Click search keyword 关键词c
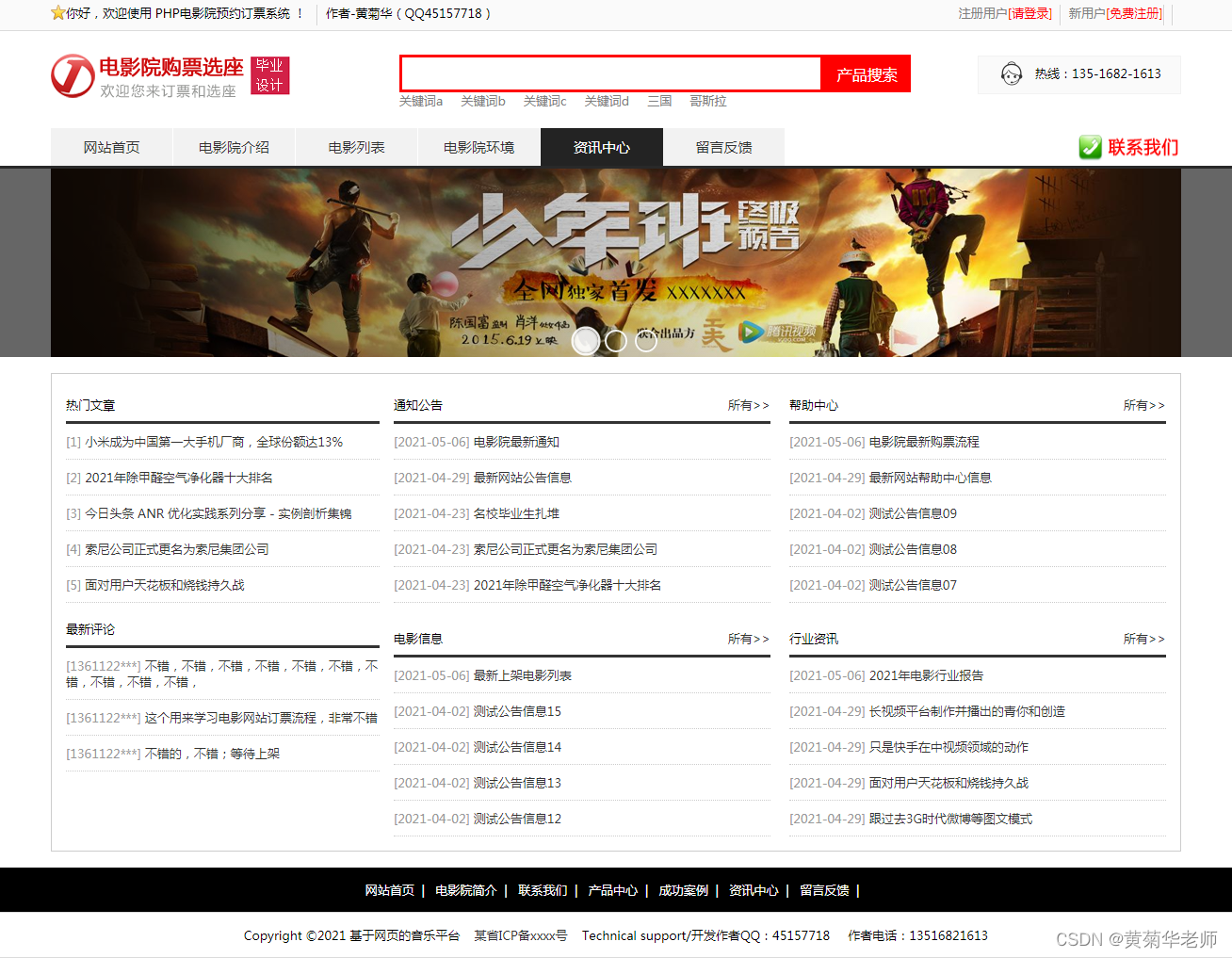The width and height of the screenshot is (1232, 958). [545, 101]
